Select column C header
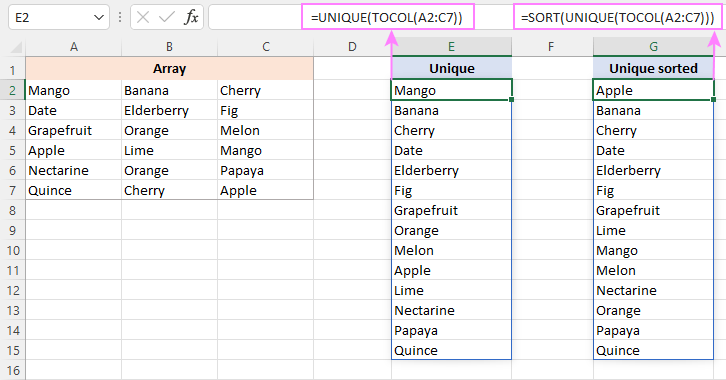 pyautogui.click(x=265, y=47)
